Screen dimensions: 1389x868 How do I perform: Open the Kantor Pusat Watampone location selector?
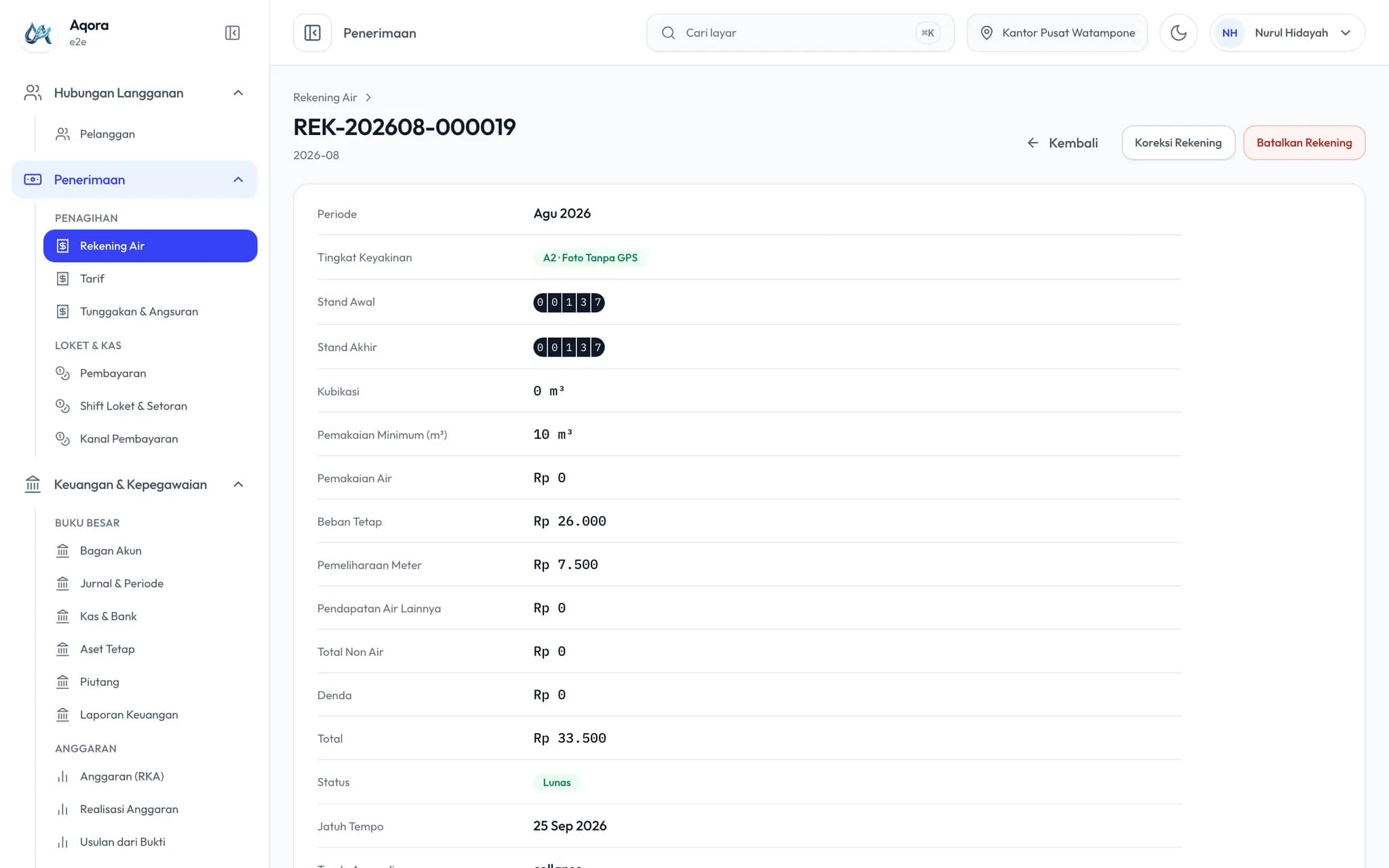pos(1057,33)
